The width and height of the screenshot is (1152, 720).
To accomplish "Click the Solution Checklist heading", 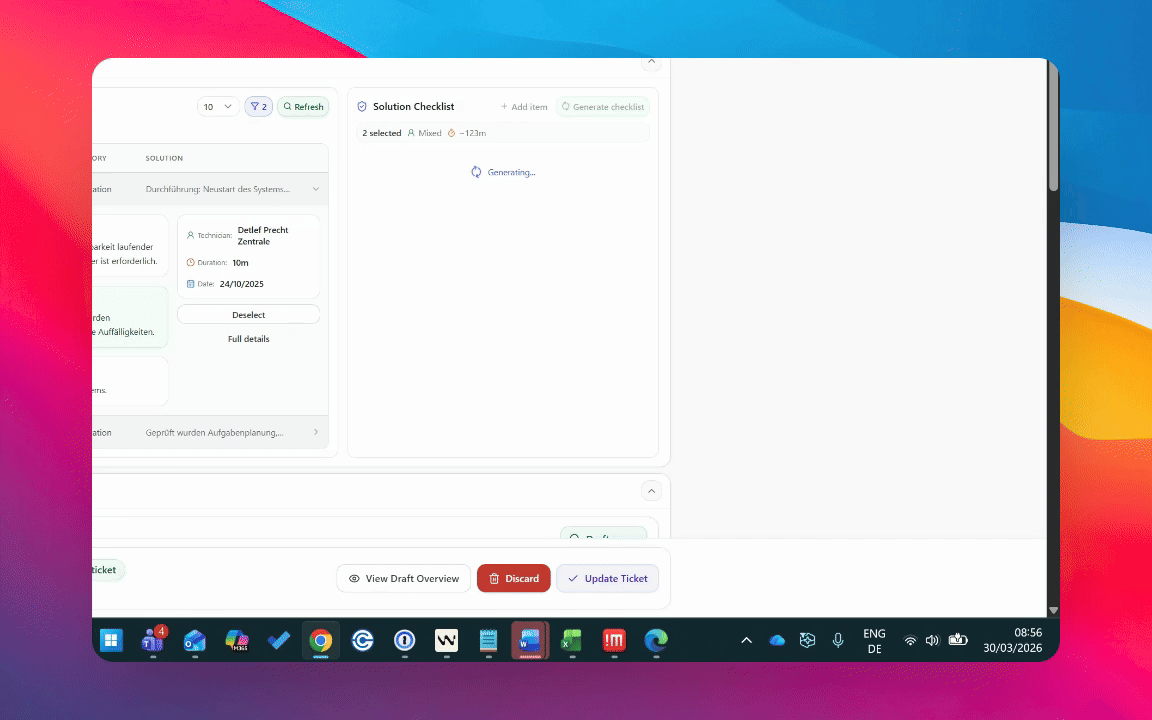I will tap(414, 107).
